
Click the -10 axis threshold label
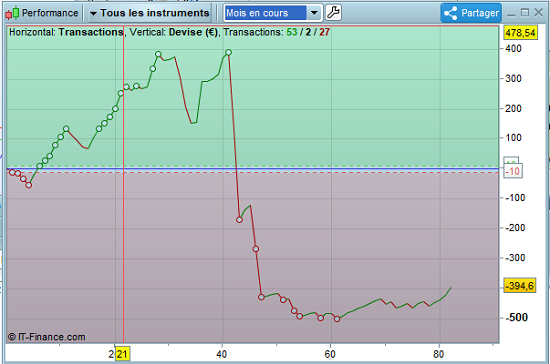tap(513, 171)
